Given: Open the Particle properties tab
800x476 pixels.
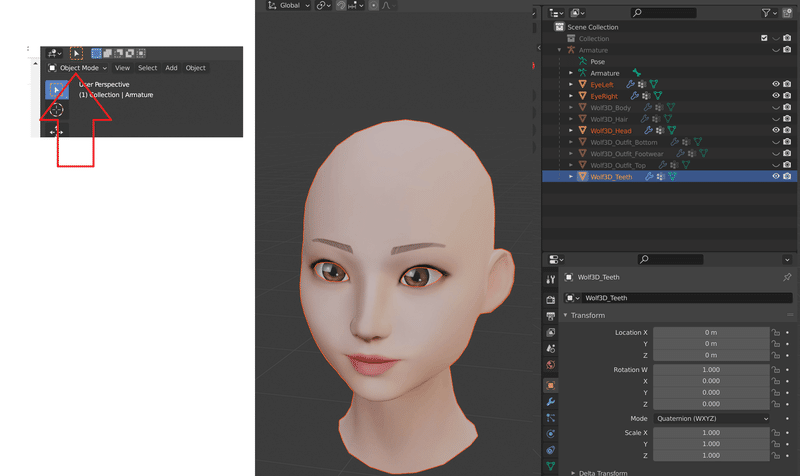Looking at the screenshot, I should coord(551,418).
